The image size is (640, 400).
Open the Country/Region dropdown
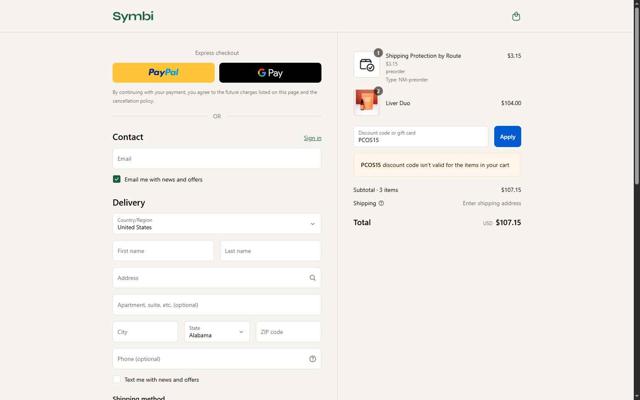[217, 224]
